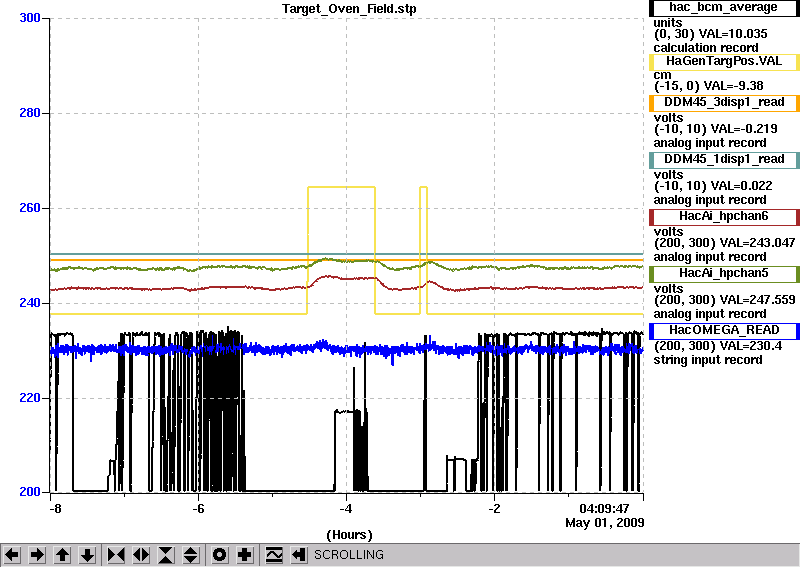Click the wave graph refresh icon

(x=273, y=555)
